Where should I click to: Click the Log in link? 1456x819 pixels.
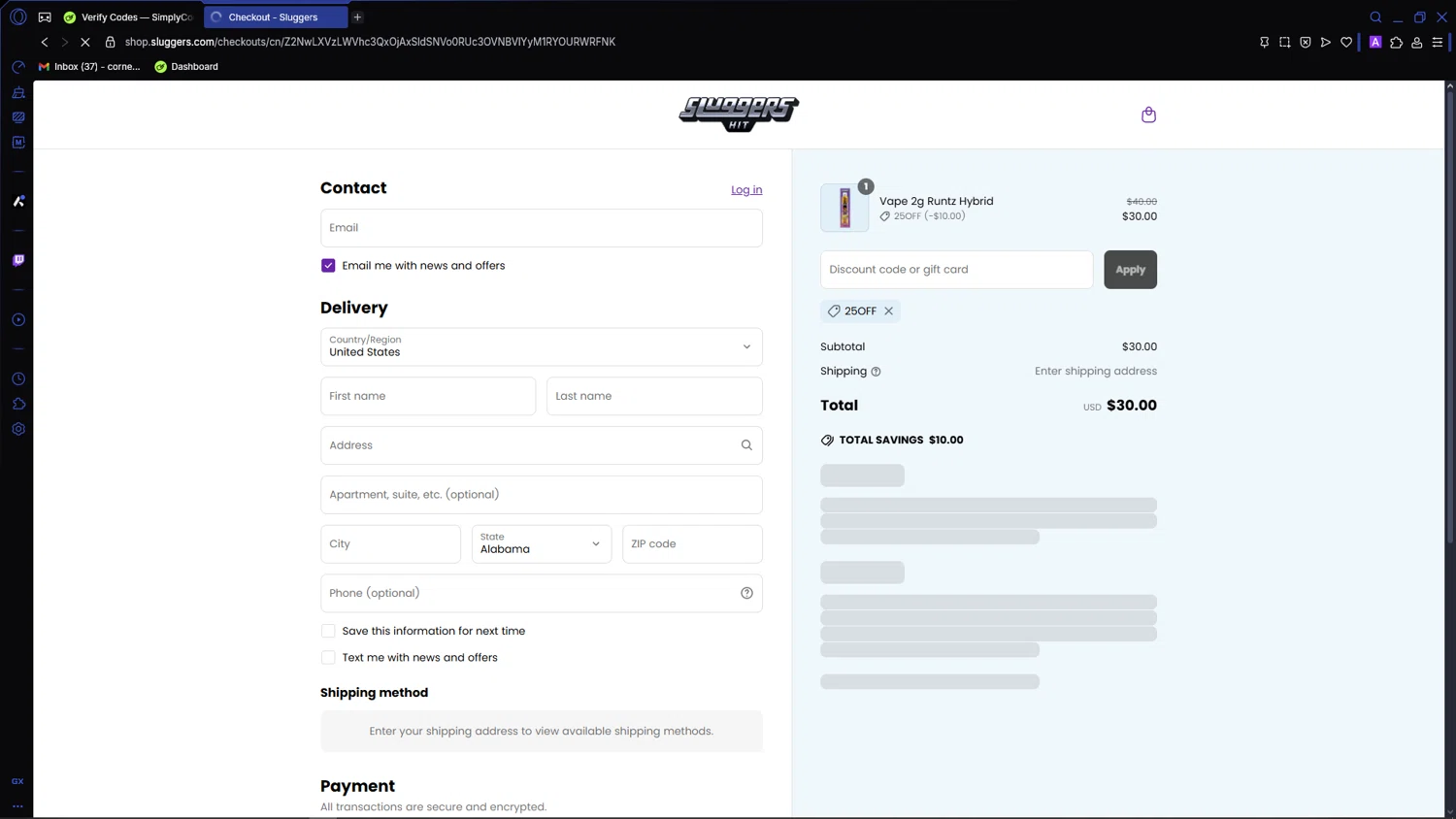click(746, 190)
